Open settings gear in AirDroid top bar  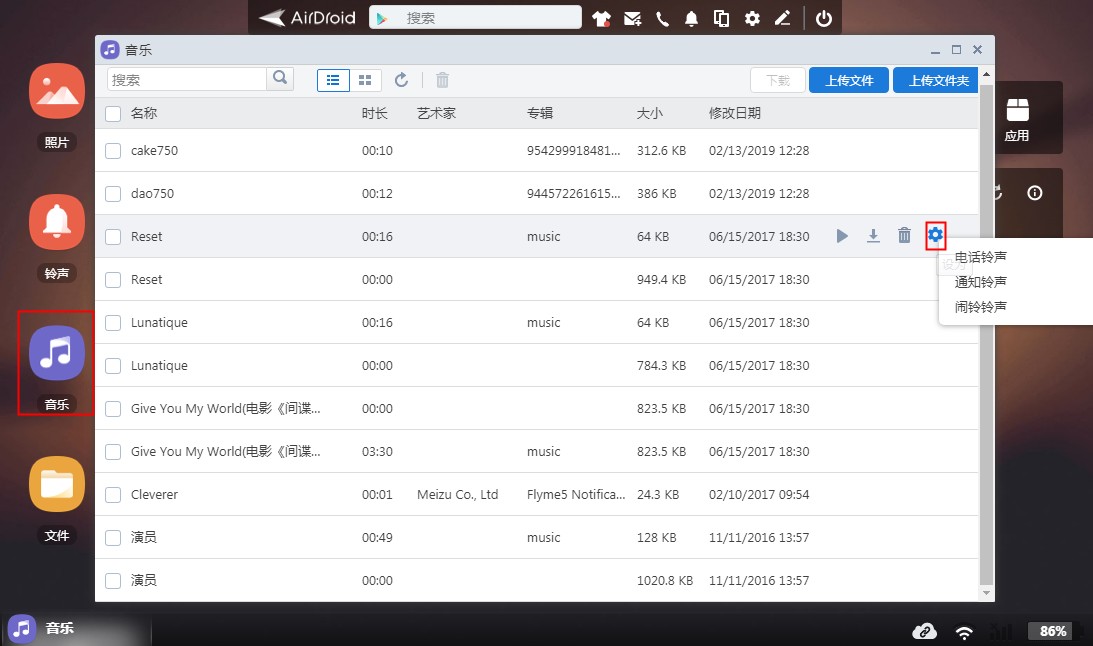pos(751,18)
